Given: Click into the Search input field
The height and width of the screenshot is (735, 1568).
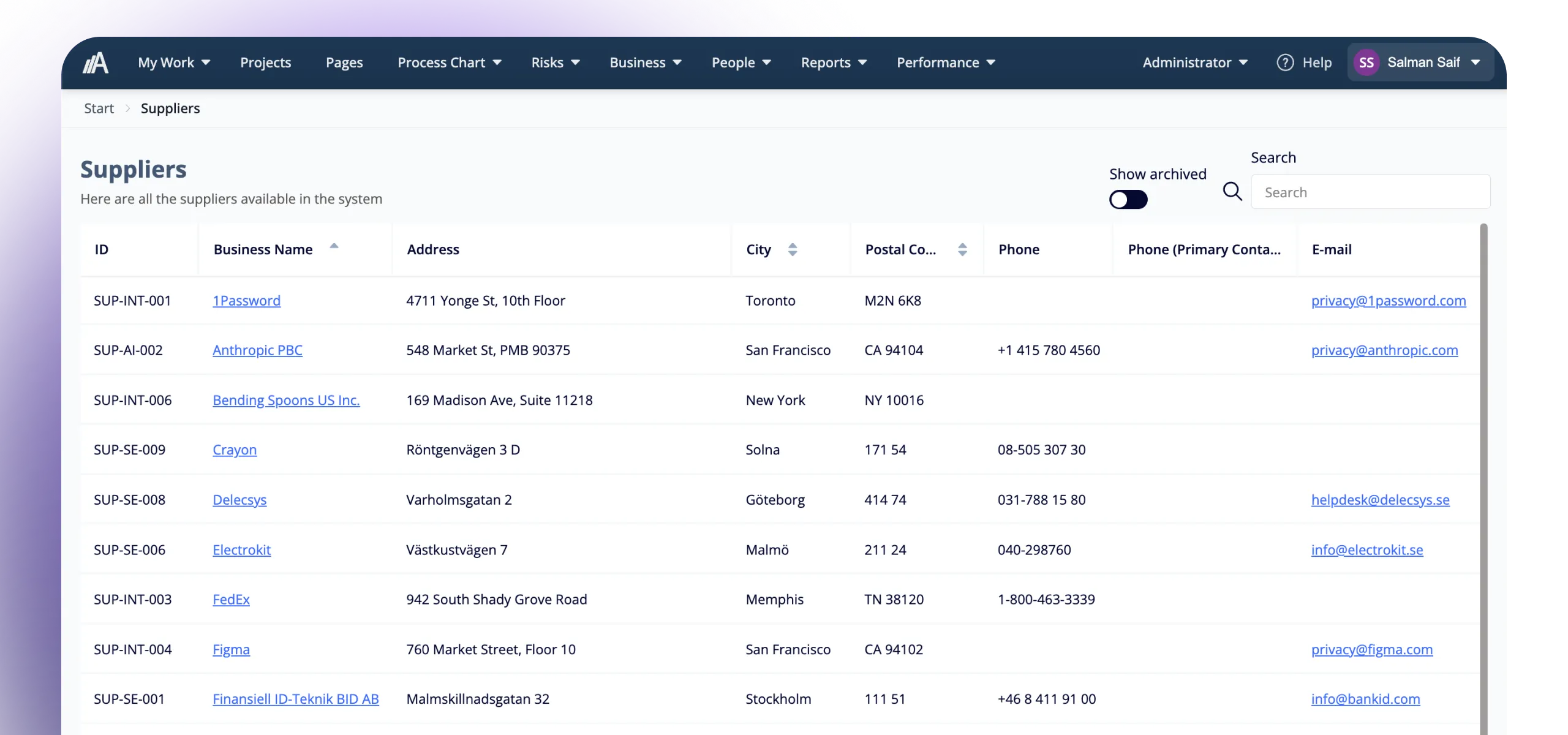Looking at the screenshot, I should [x=1370, y=192].
